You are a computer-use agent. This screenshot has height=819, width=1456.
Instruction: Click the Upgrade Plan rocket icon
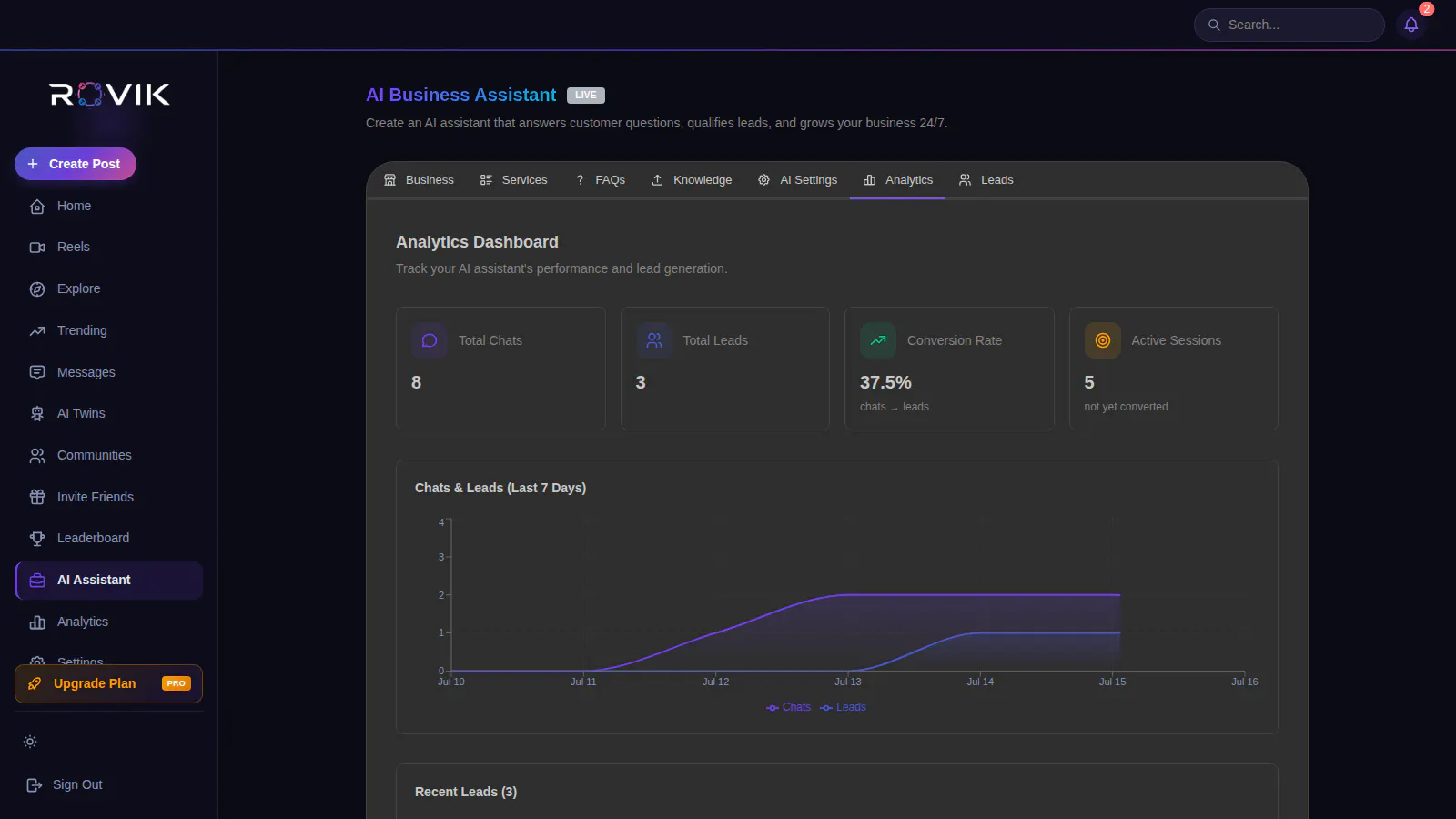[35, 683]
